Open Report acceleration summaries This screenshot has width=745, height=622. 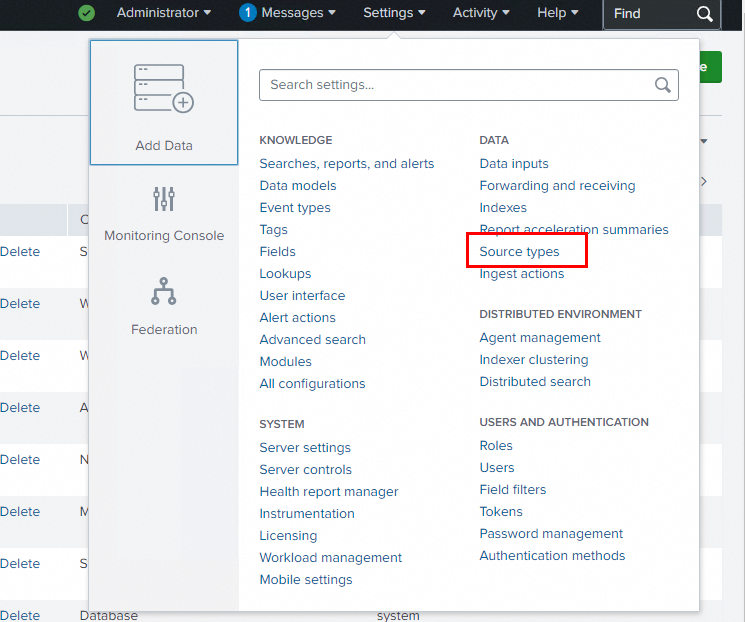click(574, 230)
